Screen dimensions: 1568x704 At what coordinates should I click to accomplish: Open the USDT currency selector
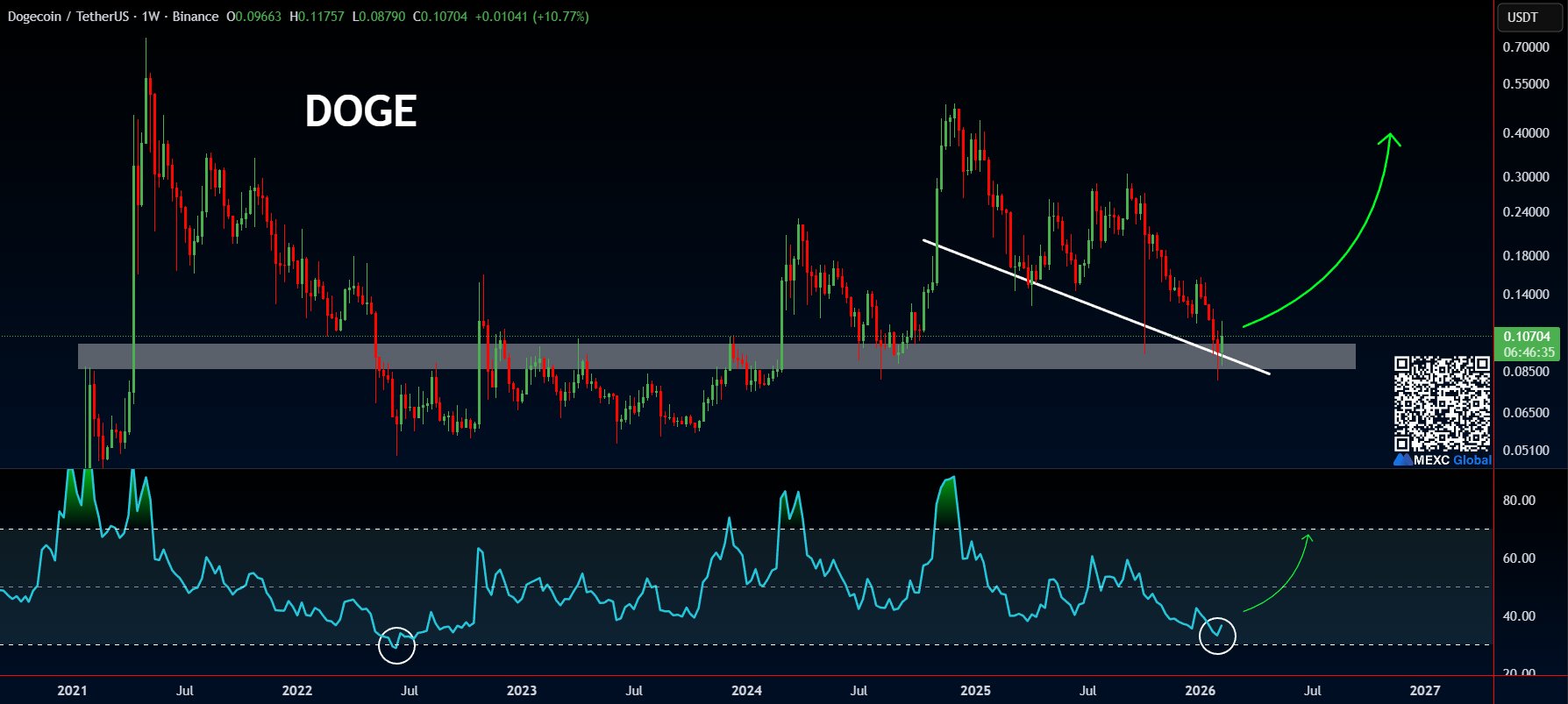point(1529,17)
